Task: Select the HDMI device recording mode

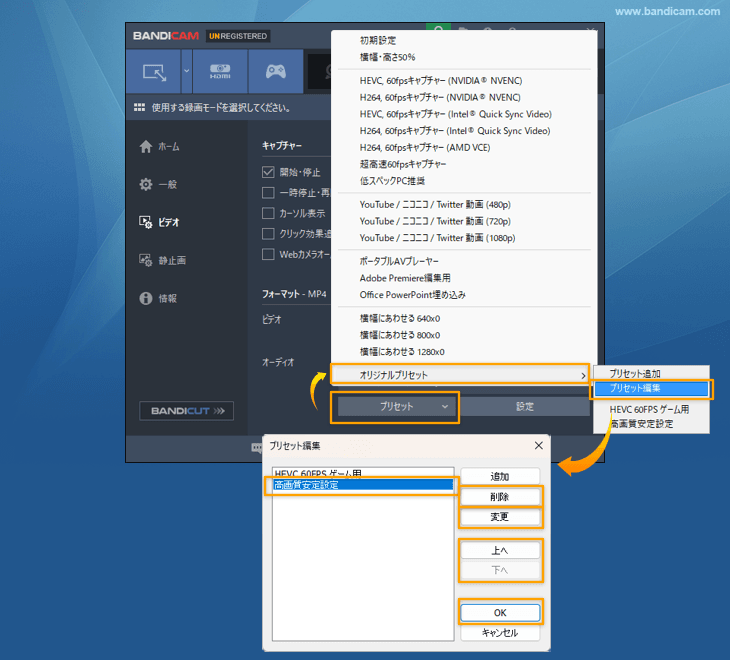Action: pyautogui.click(x=220, y=72)
